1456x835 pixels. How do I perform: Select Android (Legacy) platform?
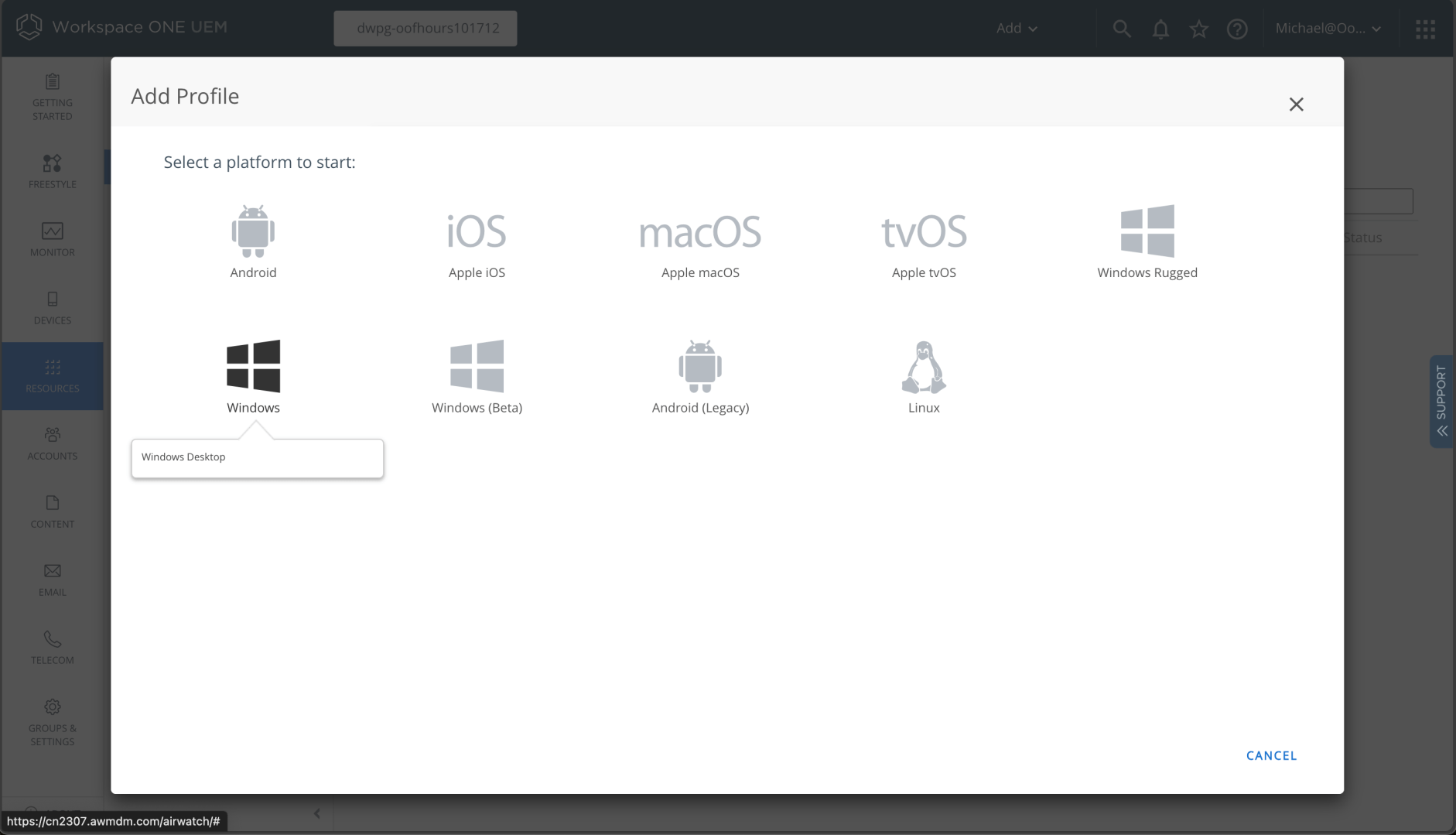click(x=700, y=367)
